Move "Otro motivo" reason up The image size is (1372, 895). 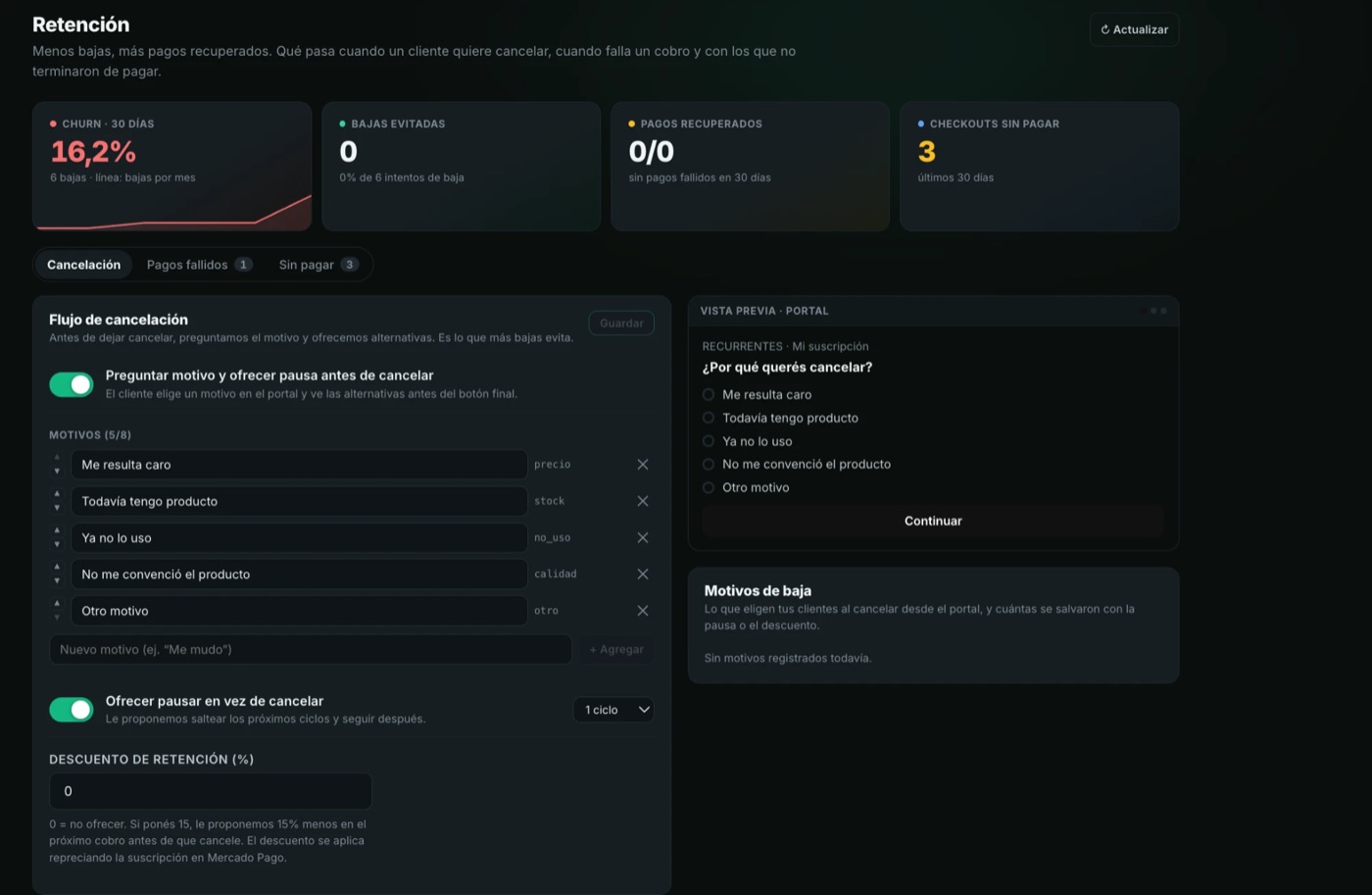coord(57,604)
